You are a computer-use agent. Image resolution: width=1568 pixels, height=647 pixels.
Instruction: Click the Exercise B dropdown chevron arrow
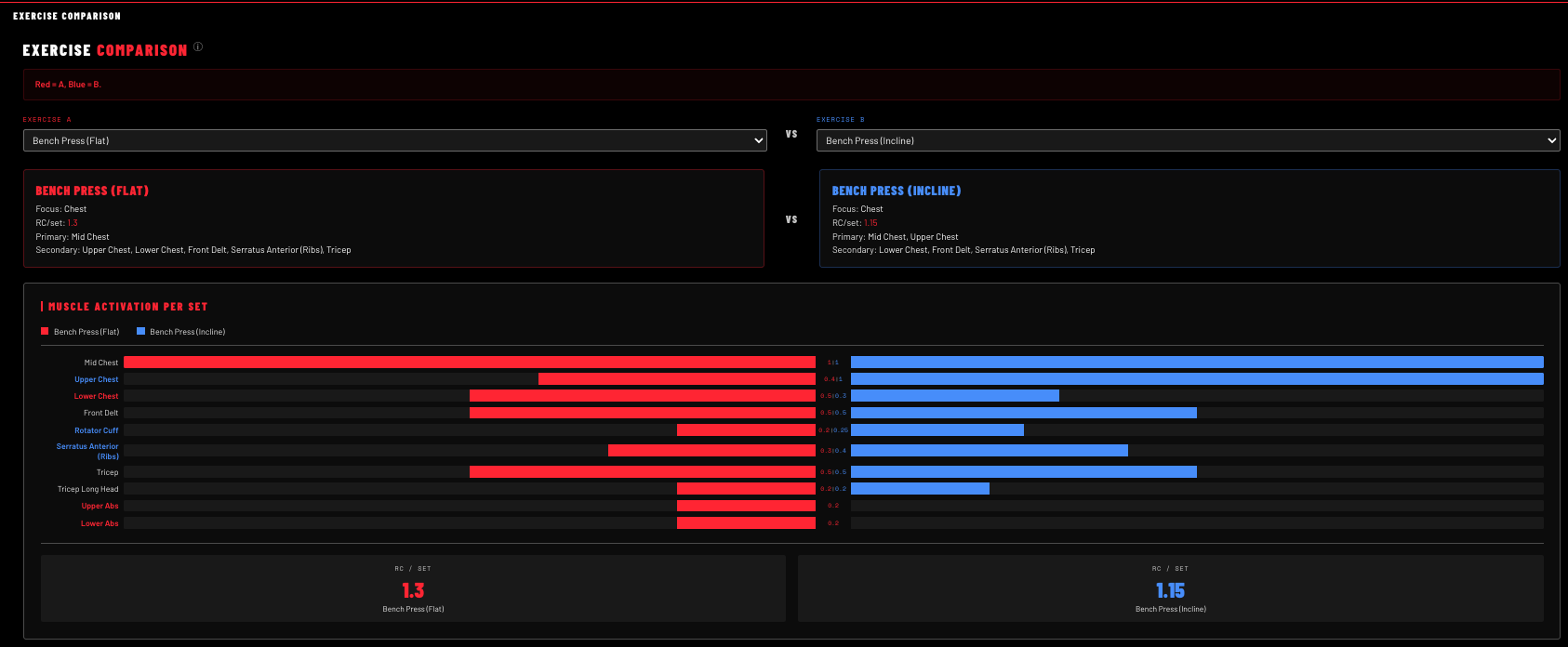(x=1551, y=140)
